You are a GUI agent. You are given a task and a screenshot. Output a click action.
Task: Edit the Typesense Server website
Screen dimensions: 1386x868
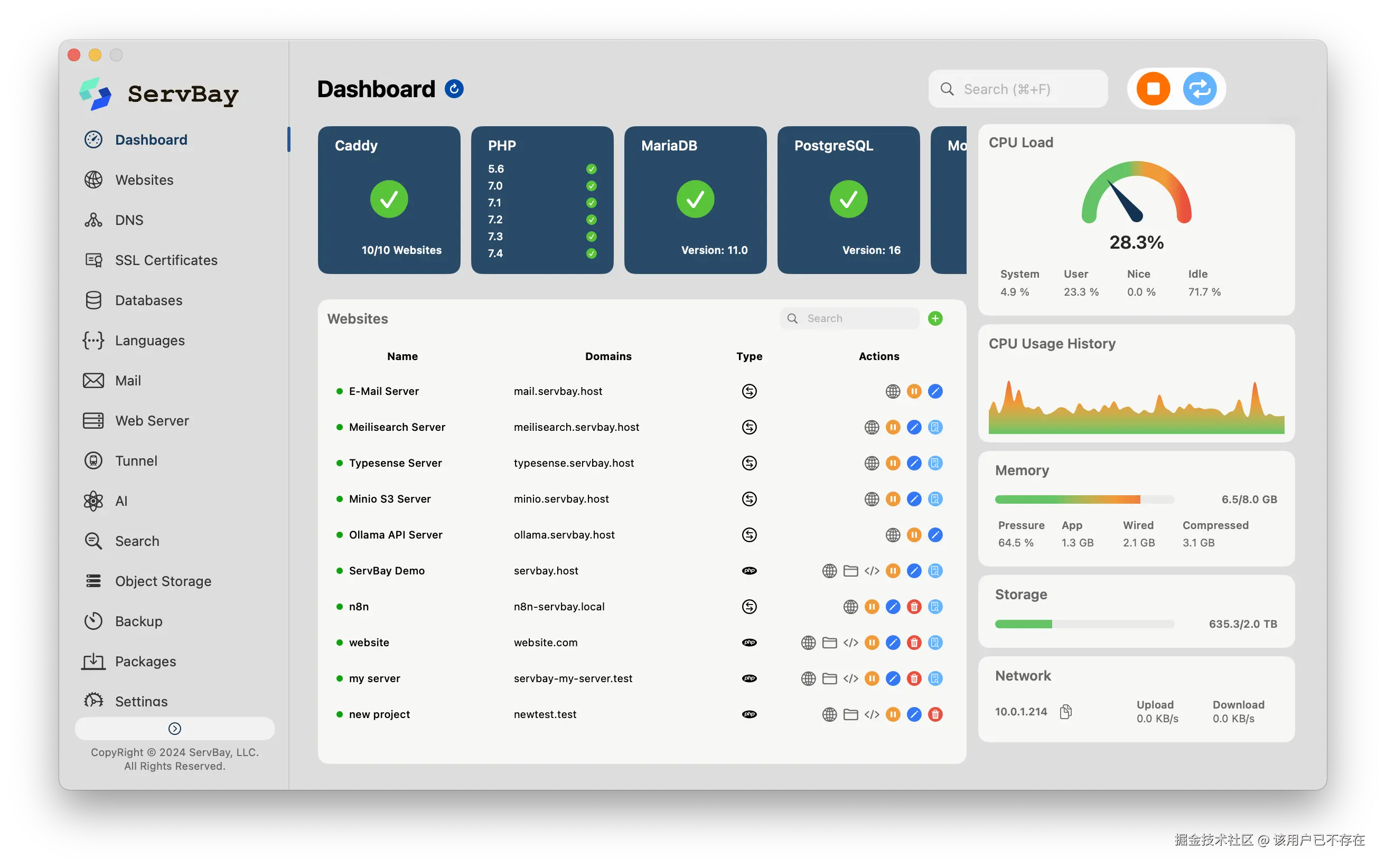913,463
